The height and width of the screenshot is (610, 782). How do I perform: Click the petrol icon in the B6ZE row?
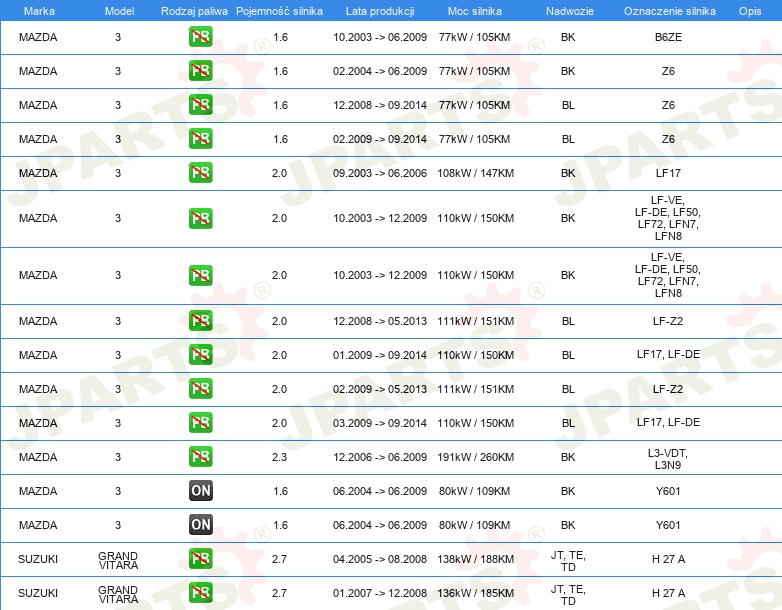(200, 37)
